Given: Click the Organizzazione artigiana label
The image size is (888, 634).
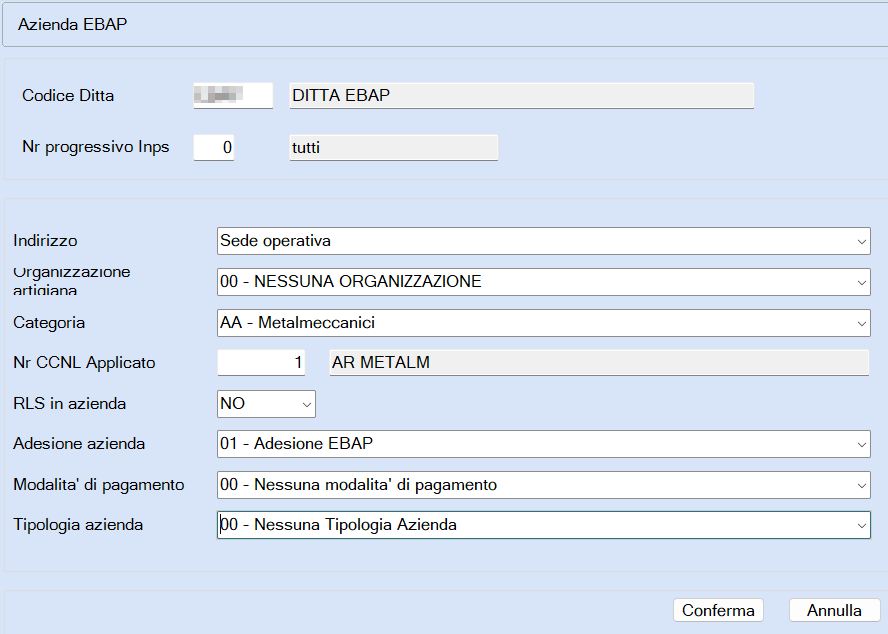Looking at the screenshot, I should click(72, 281).
